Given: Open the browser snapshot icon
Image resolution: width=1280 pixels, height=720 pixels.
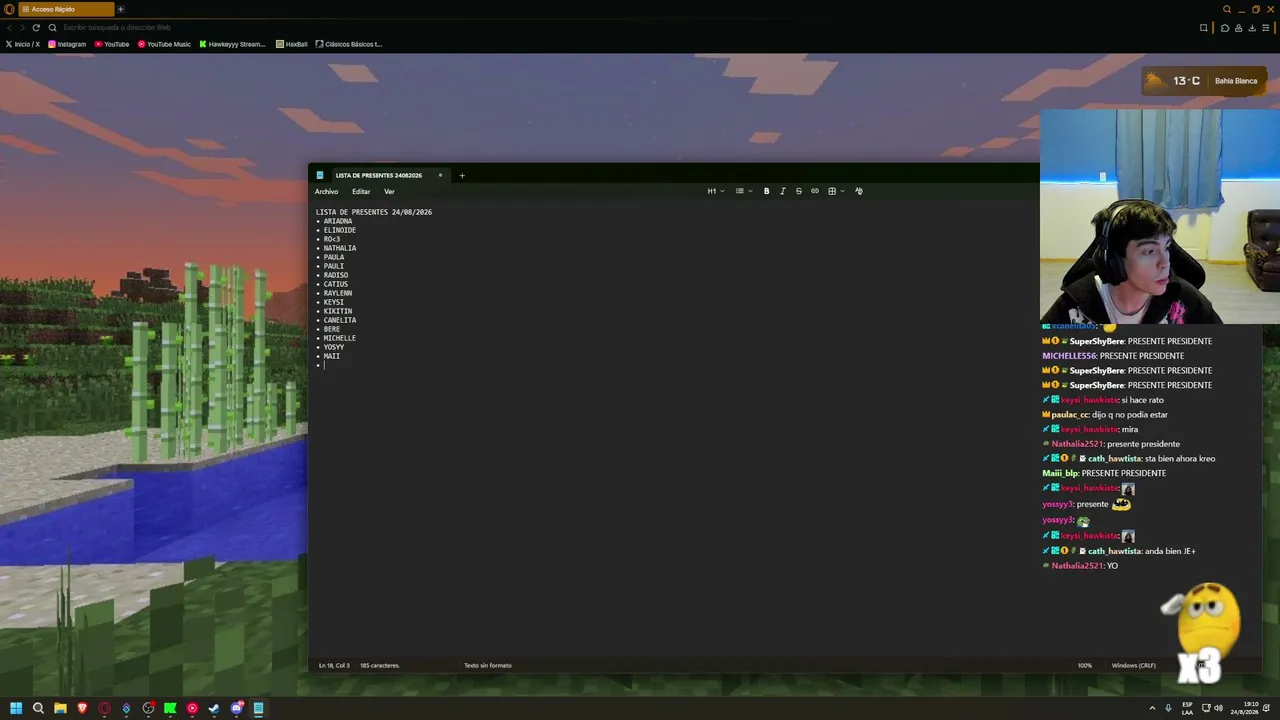Looking at the screenshot, I should coord(1204,28).
